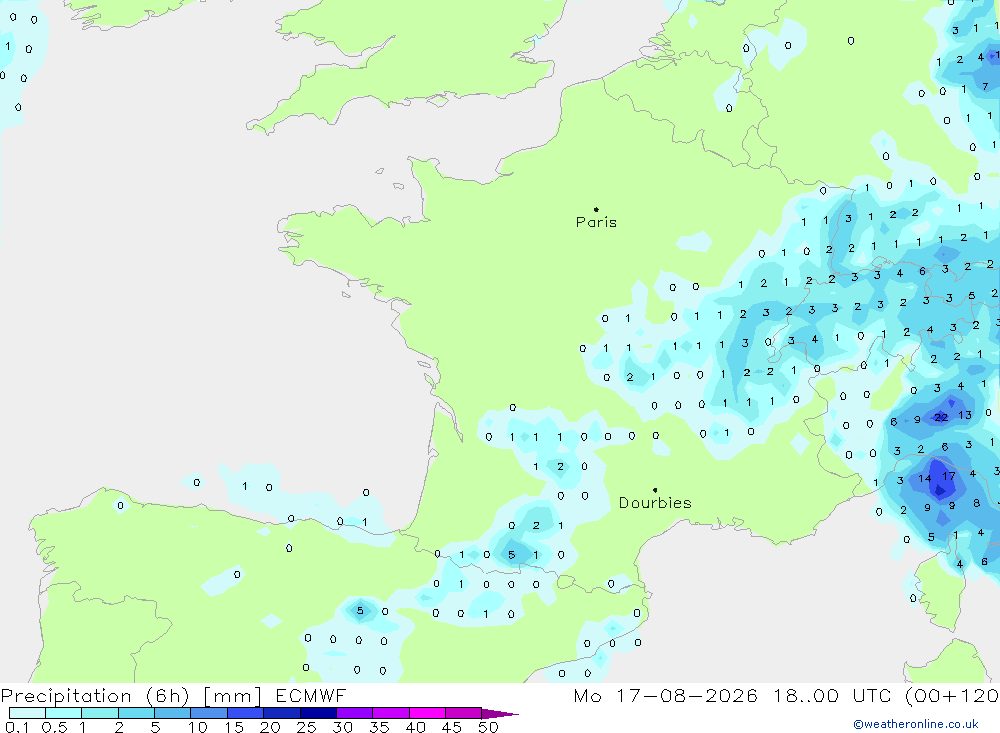
Task: Click the legend label '0.1'
Action: [17, 727]
